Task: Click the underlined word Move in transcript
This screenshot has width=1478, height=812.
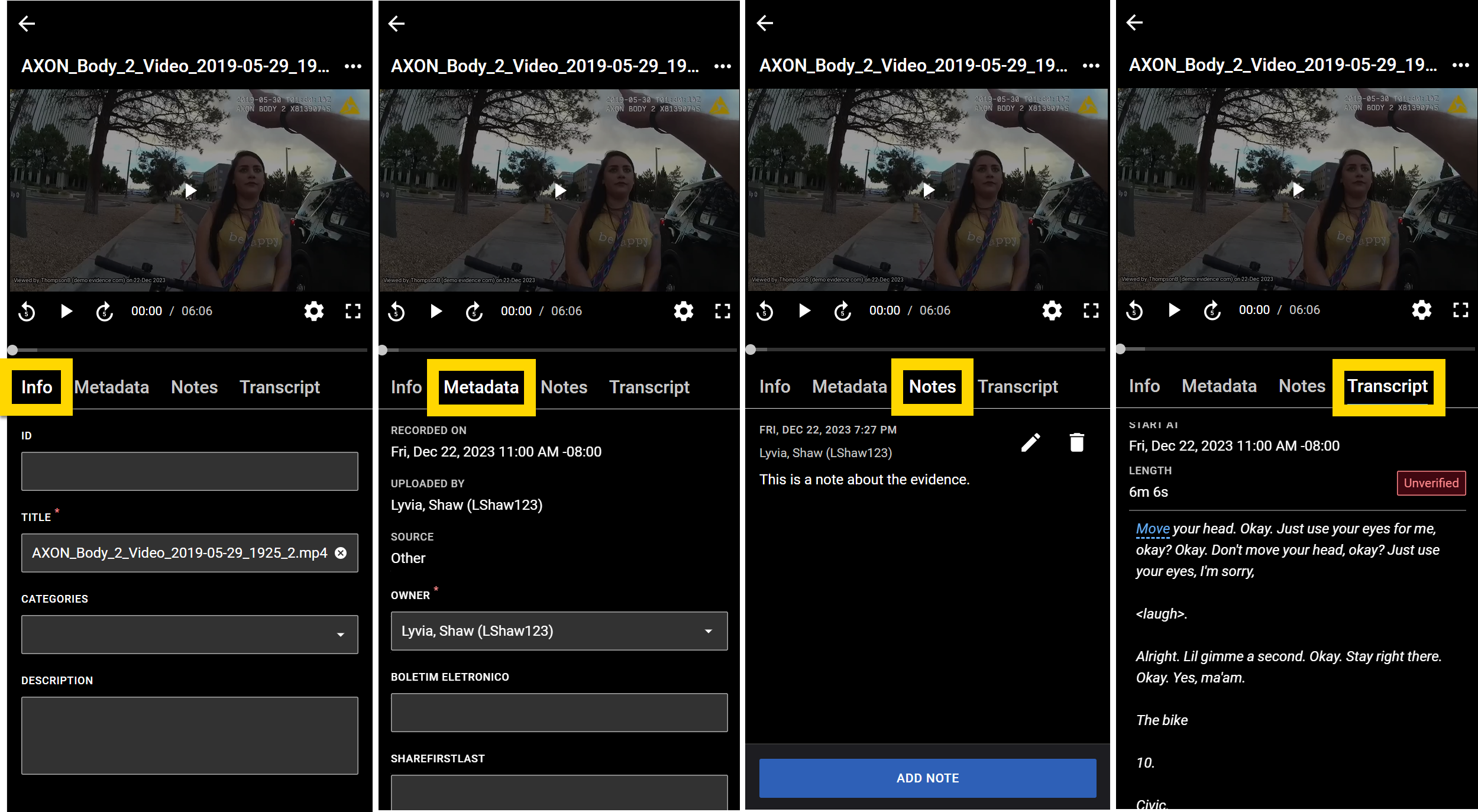Action: [1152, 529]
